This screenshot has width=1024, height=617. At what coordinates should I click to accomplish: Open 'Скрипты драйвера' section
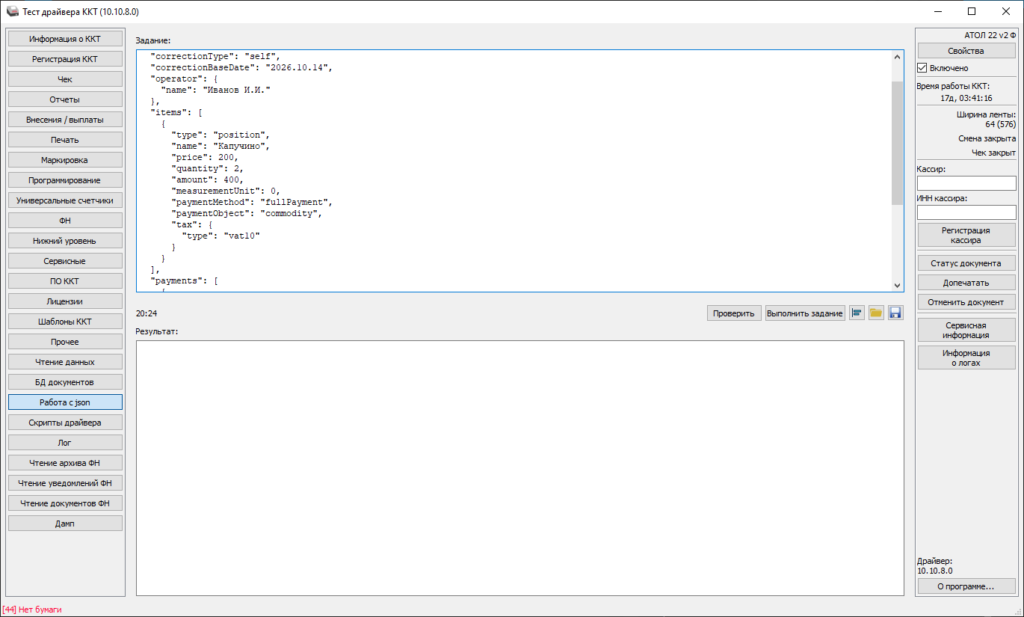click(x=65, y=423)
